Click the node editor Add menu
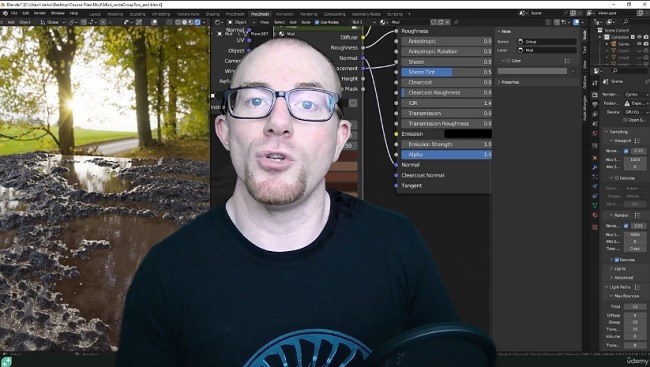 tap(293, 22)
